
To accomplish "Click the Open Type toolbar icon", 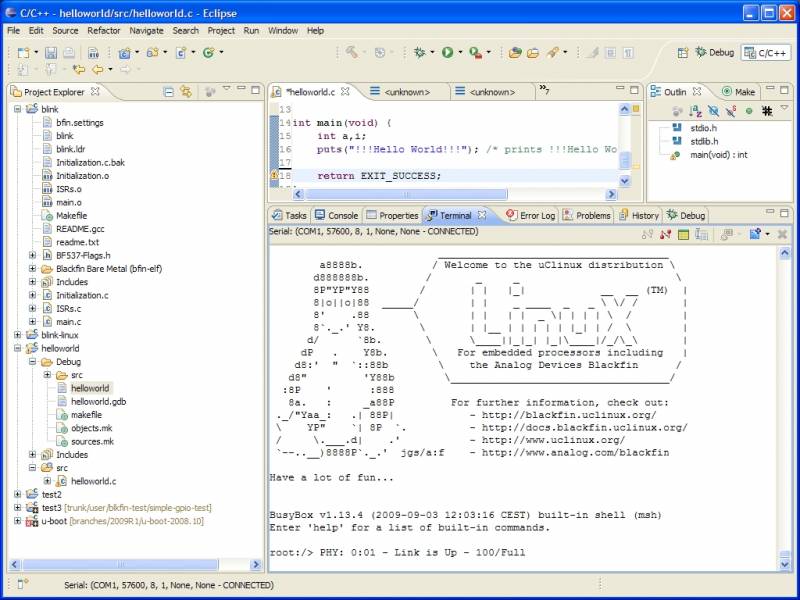I will (x=515, y=52).
